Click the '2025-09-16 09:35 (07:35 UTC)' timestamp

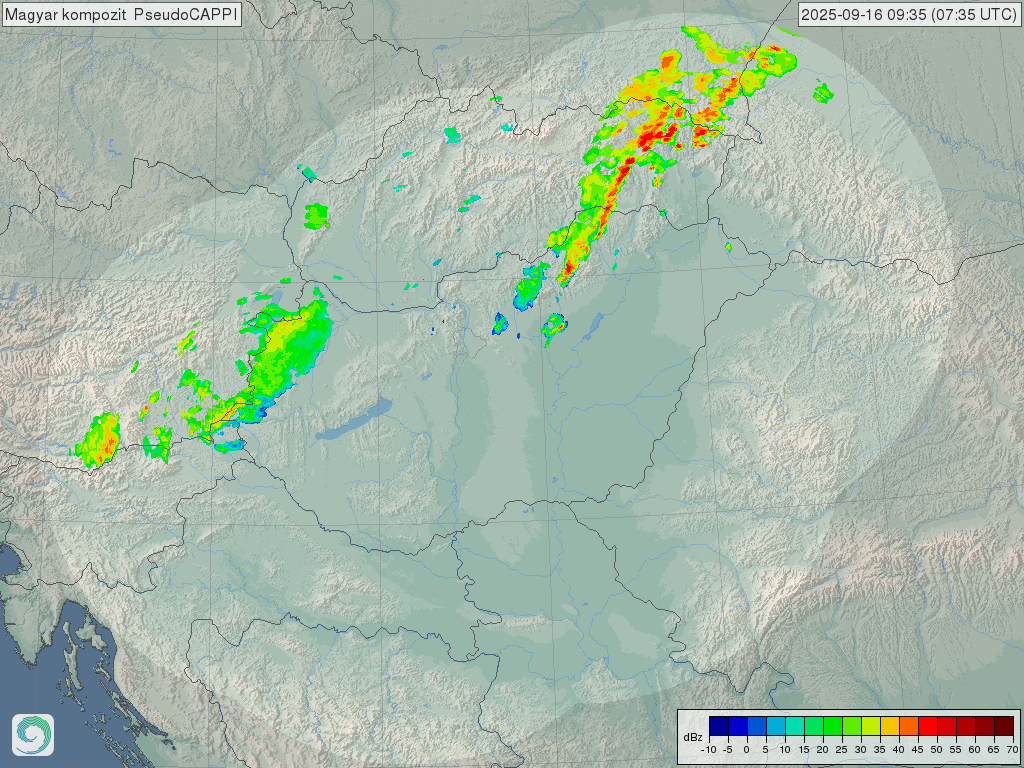[x=908, y=14]
